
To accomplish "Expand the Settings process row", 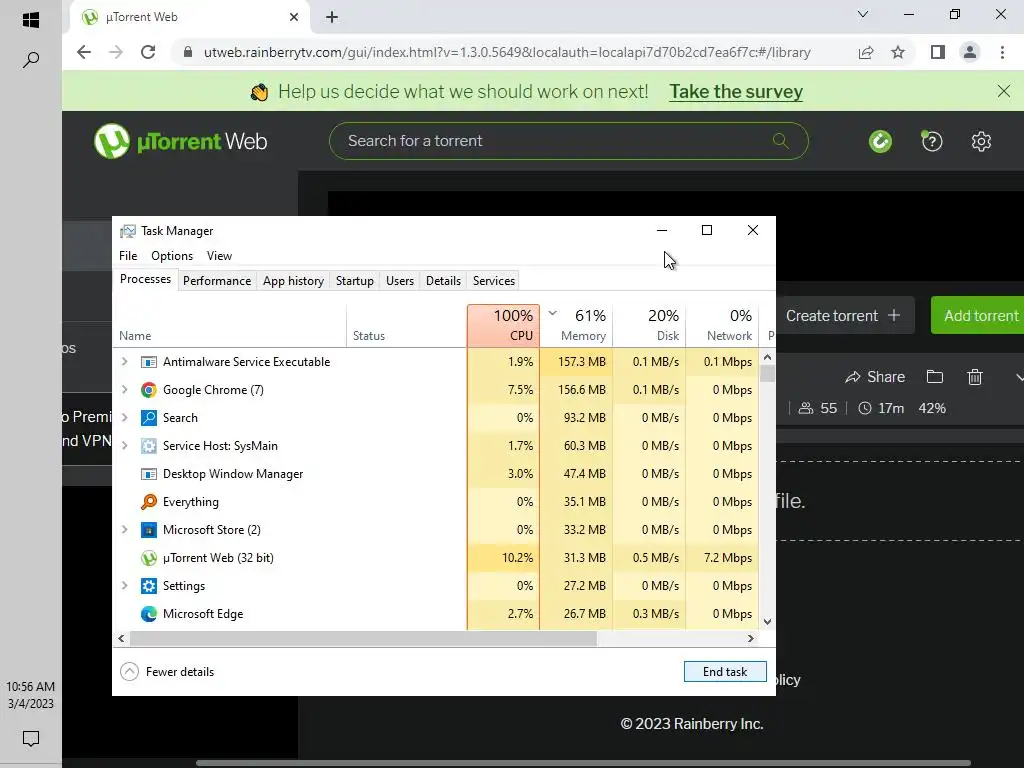I will coord(124,586).
